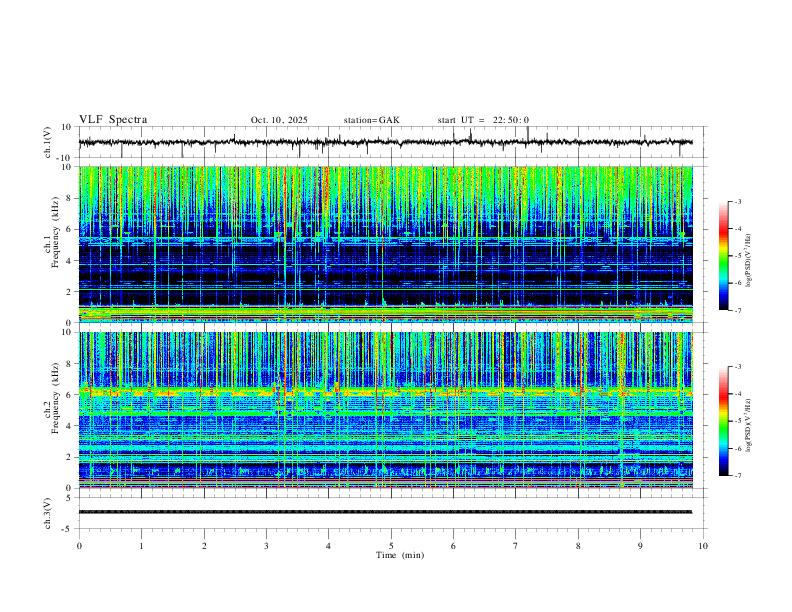Click the "VLF Spectra" plot title
Image resolution: width=792 pixels, height=612 pixels.
[113, 120]
